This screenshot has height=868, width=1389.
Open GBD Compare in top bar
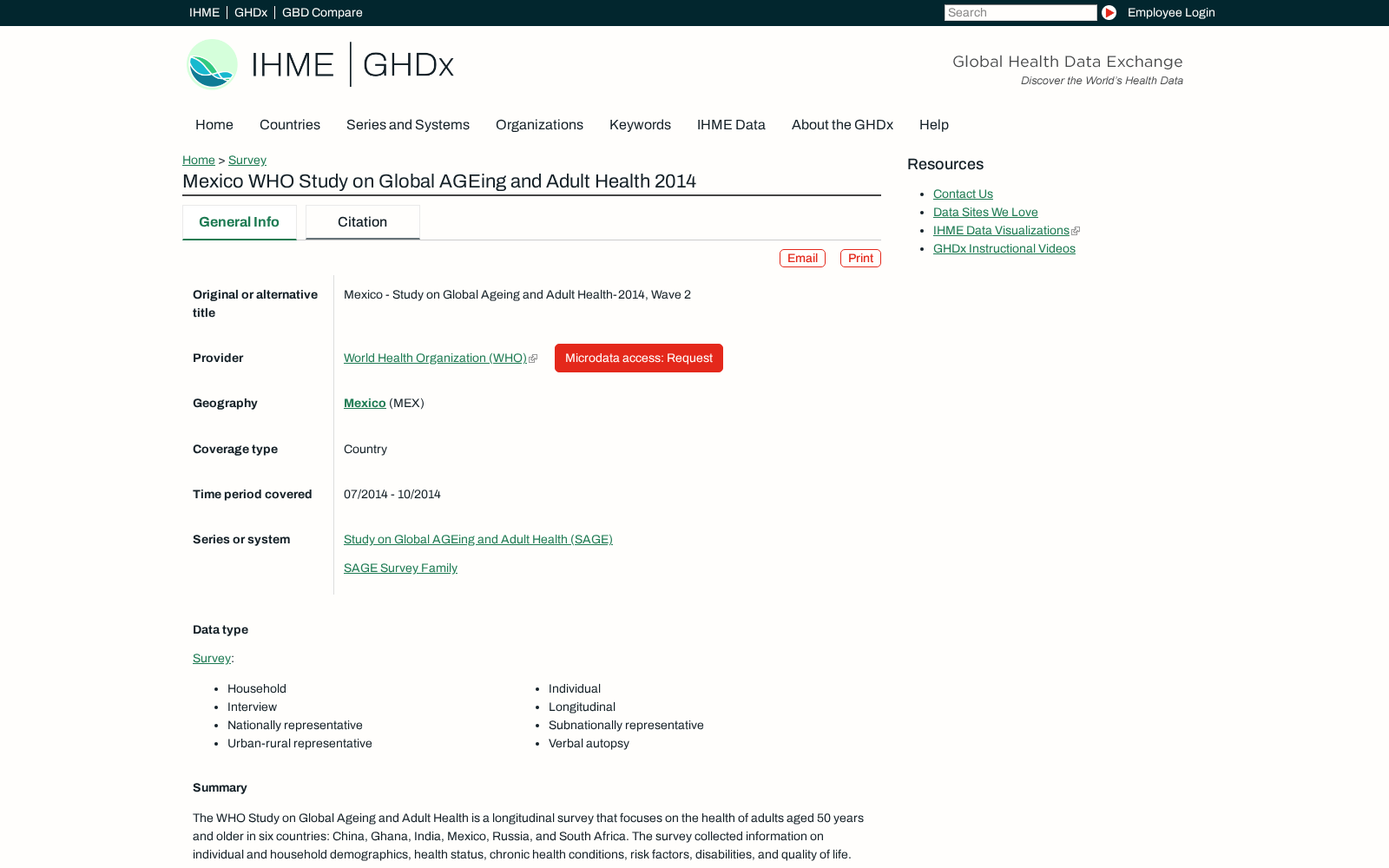coord(322,12)
